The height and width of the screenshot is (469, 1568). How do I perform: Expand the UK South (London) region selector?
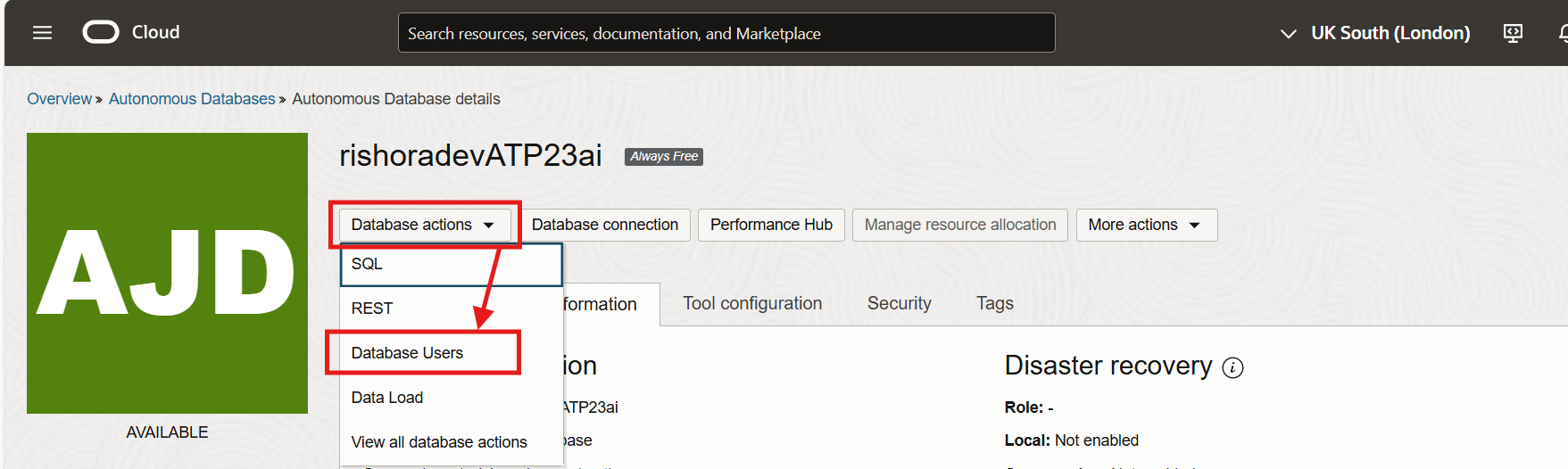(1375, 33)
